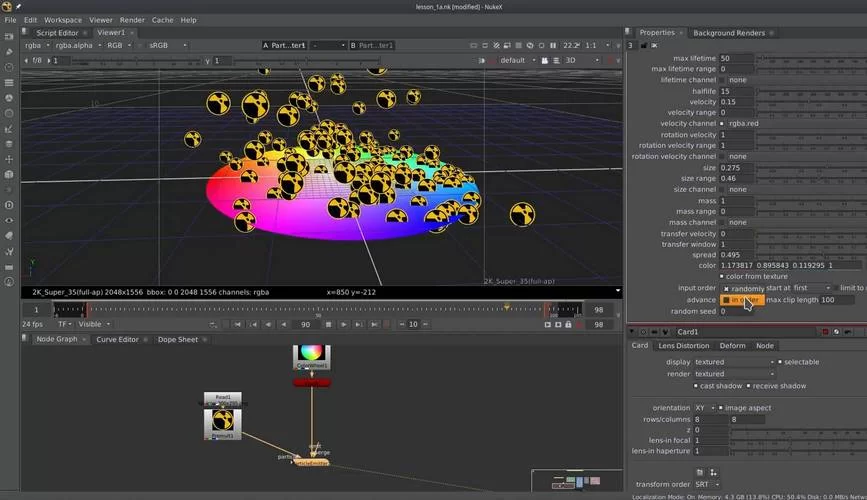Image resolution: width=867 pixels, height=500 pixels.
Task: Open the orientation XY dropdown
Action: pos(704,408)
